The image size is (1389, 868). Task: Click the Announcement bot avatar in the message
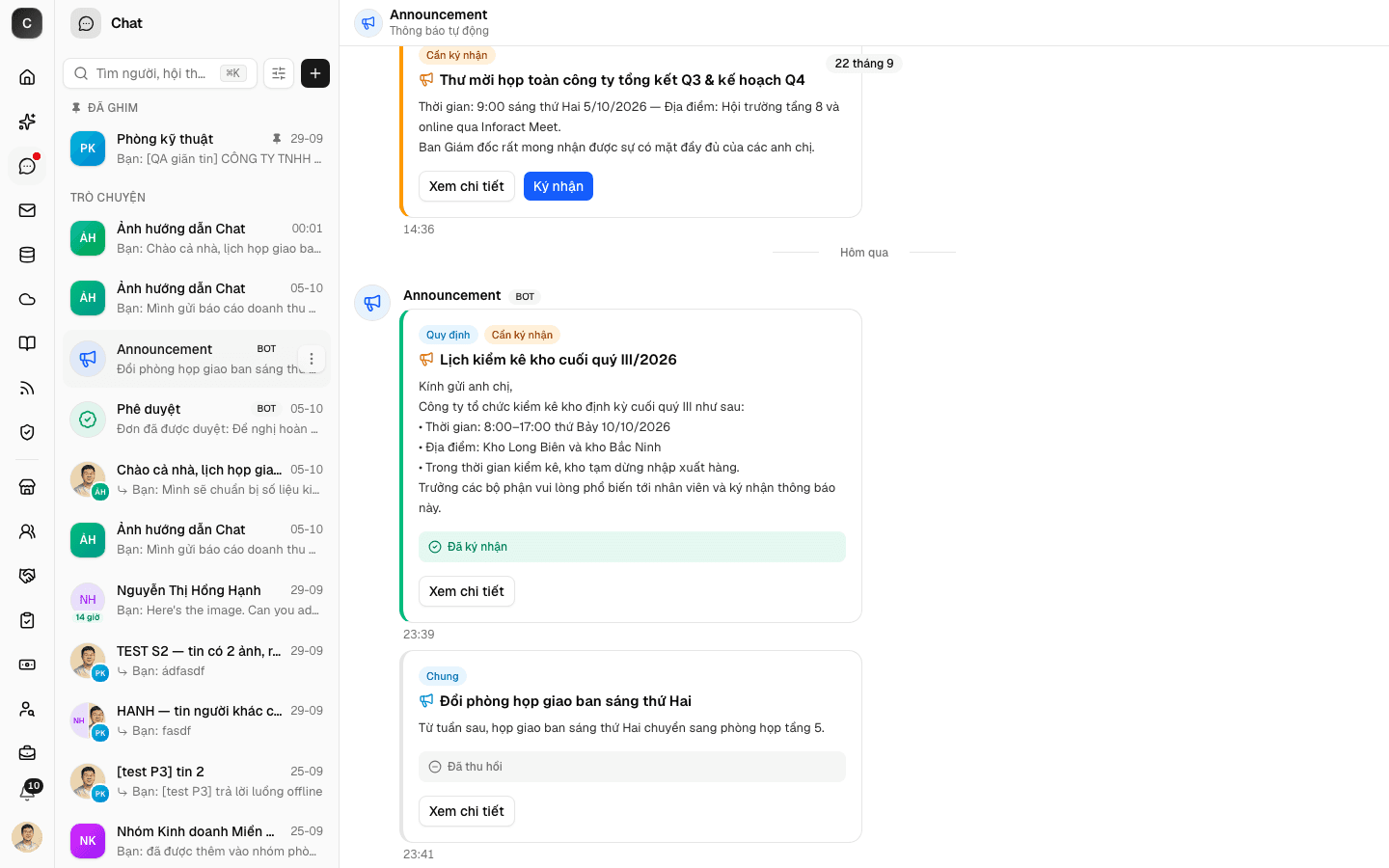372,302
